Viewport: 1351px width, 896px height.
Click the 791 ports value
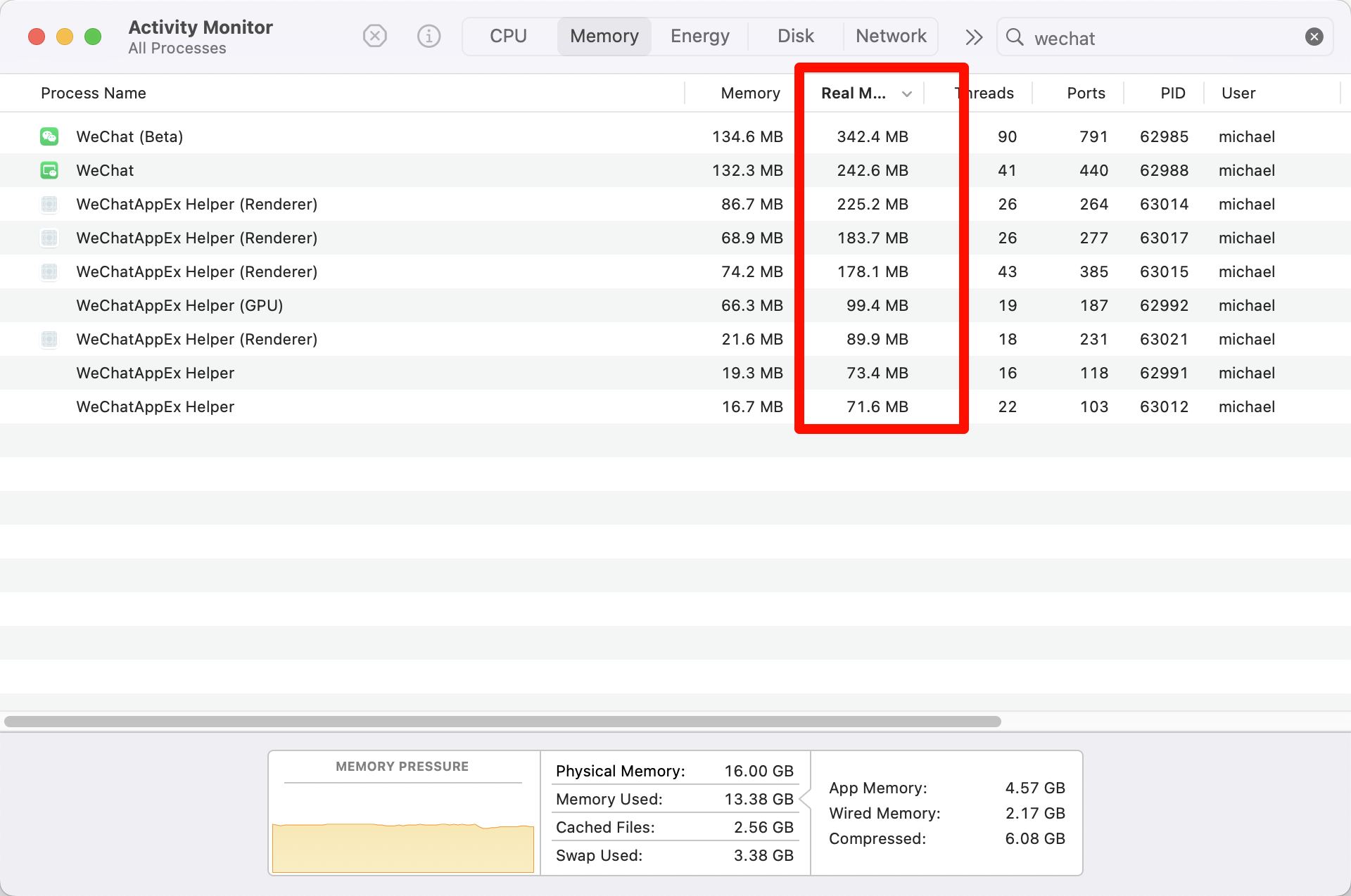pos(1093,136)
